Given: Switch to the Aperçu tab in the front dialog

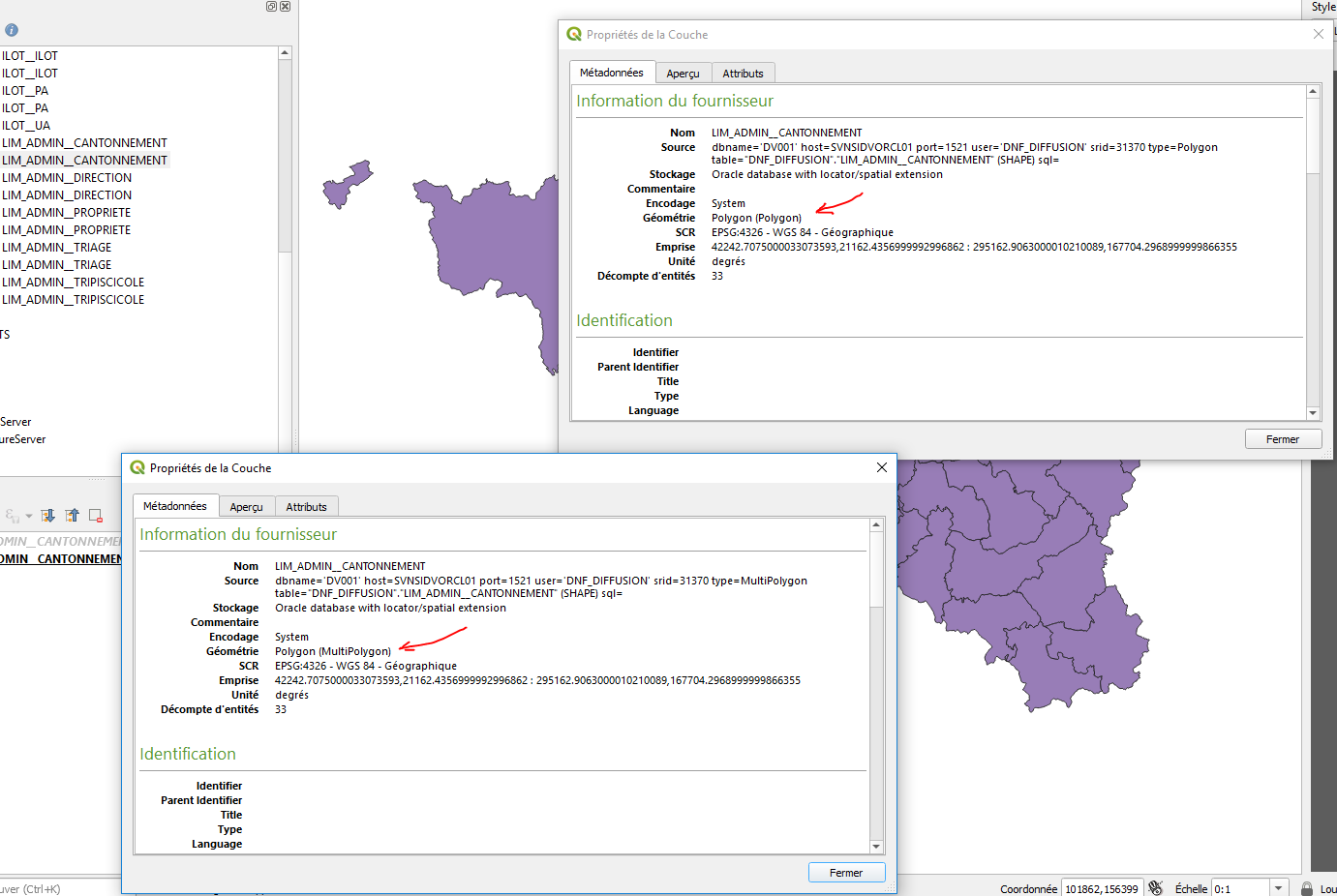Looking at the screenshot, I should pos(247,506).
